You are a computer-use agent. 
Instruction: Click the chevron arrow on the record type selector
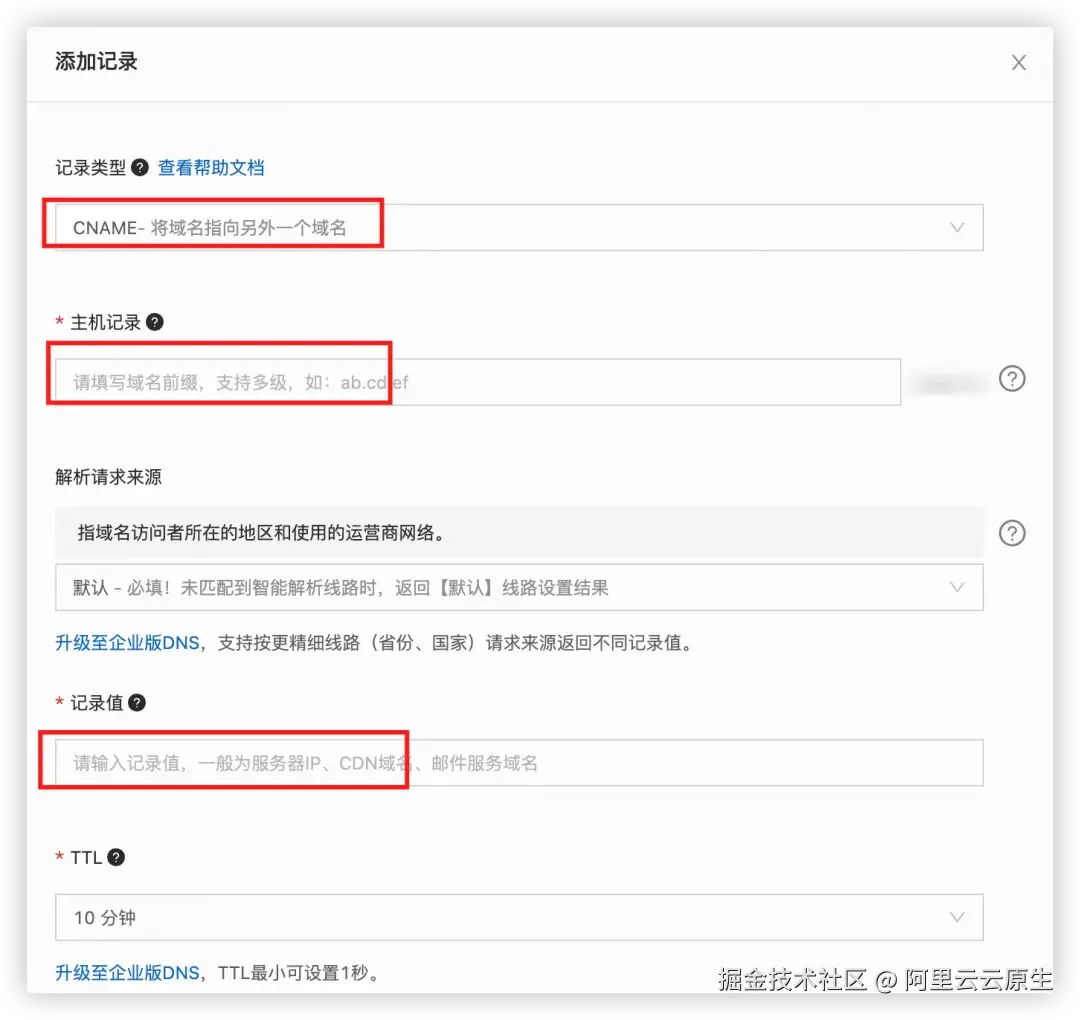click(957, 227)
